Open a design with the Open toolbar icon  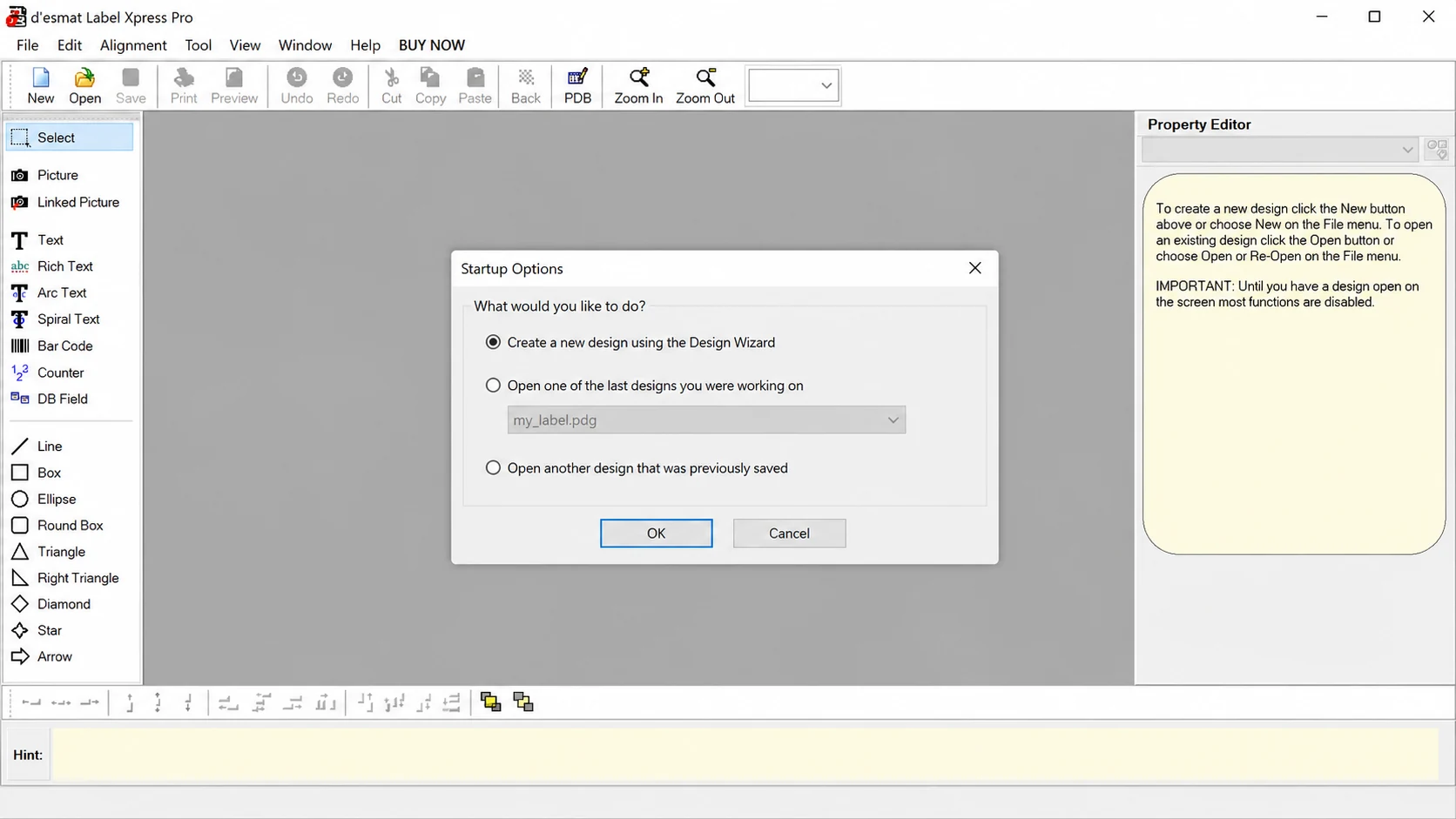coord(84,86)
